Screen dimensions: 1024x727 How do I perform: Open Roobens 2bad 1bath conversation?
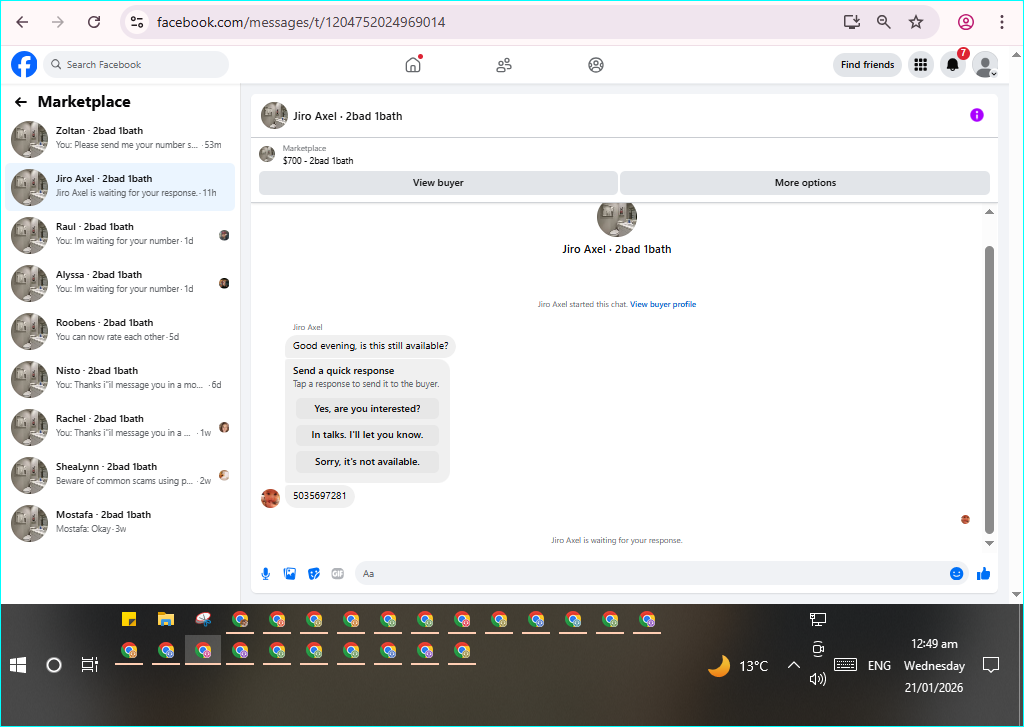[120, 331]
